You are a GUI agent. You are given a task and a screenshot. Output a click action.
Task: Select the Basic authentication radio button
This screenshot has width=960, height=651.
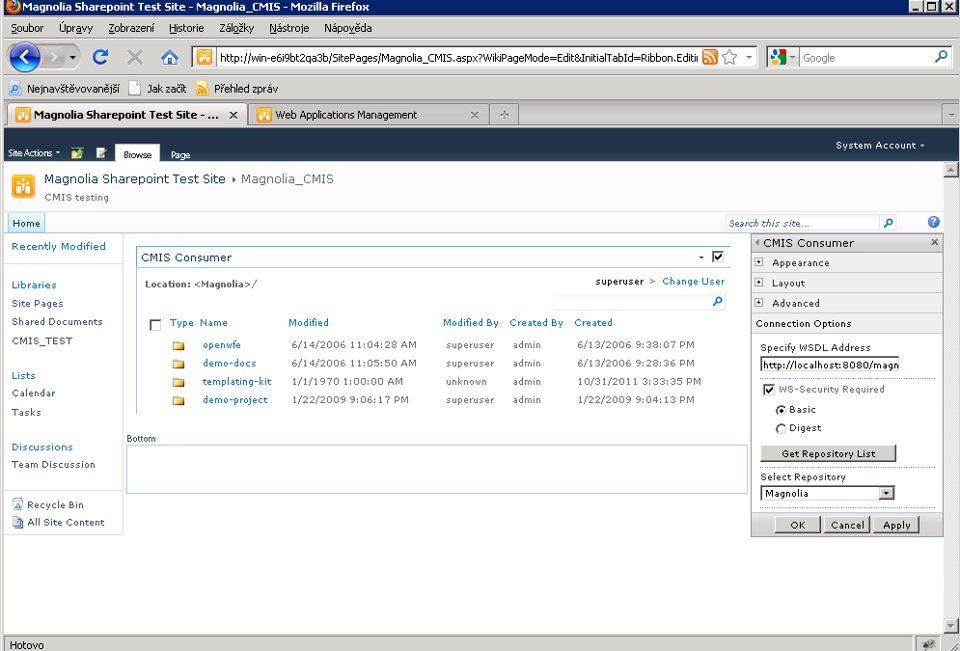[781, 410]
